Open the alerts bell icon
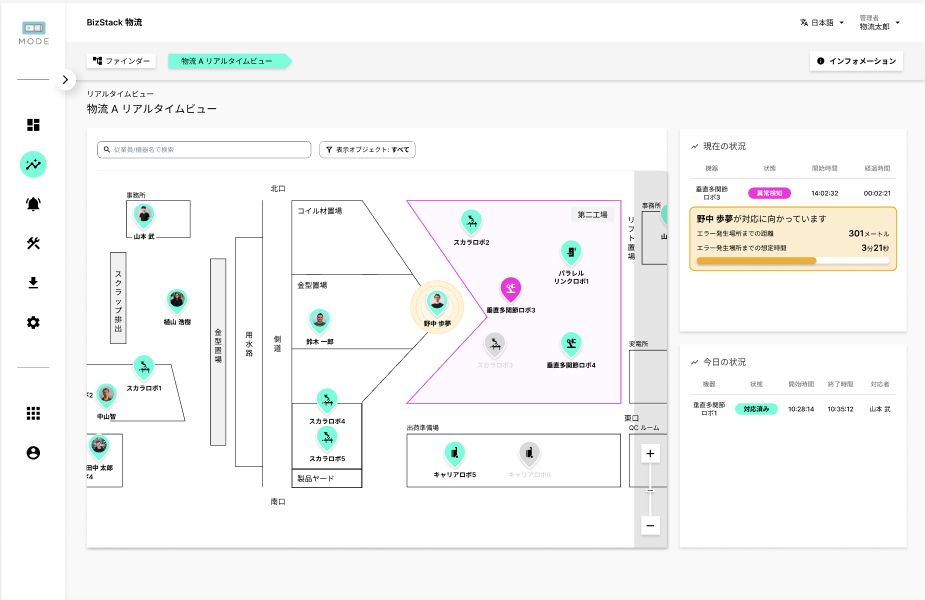The height and width of the screenshot is (600, 925). click(33, 204)
